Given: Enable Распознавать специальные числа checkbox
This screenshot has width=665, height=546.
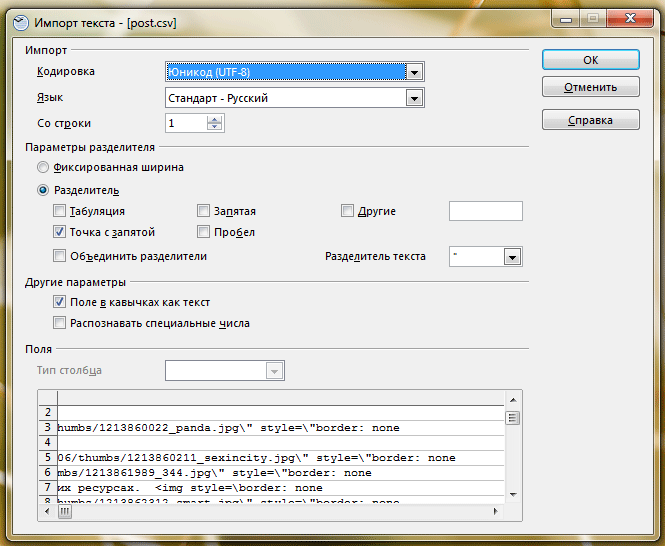Looking at the screenshot, I should click(x=60, y=323).
